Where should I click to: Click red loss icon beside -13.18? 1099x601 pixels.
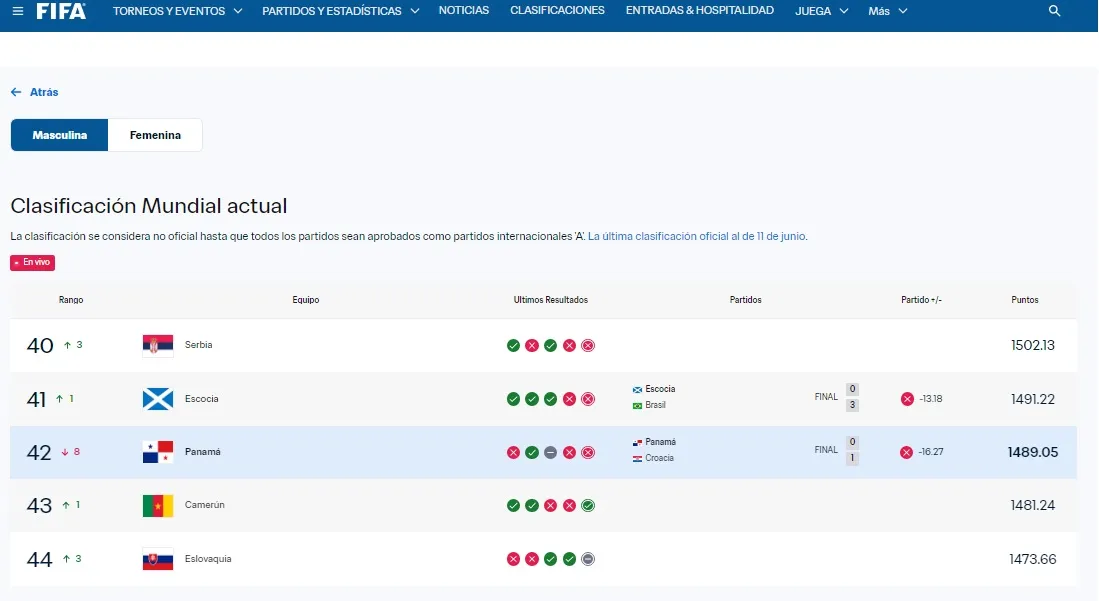907,399
